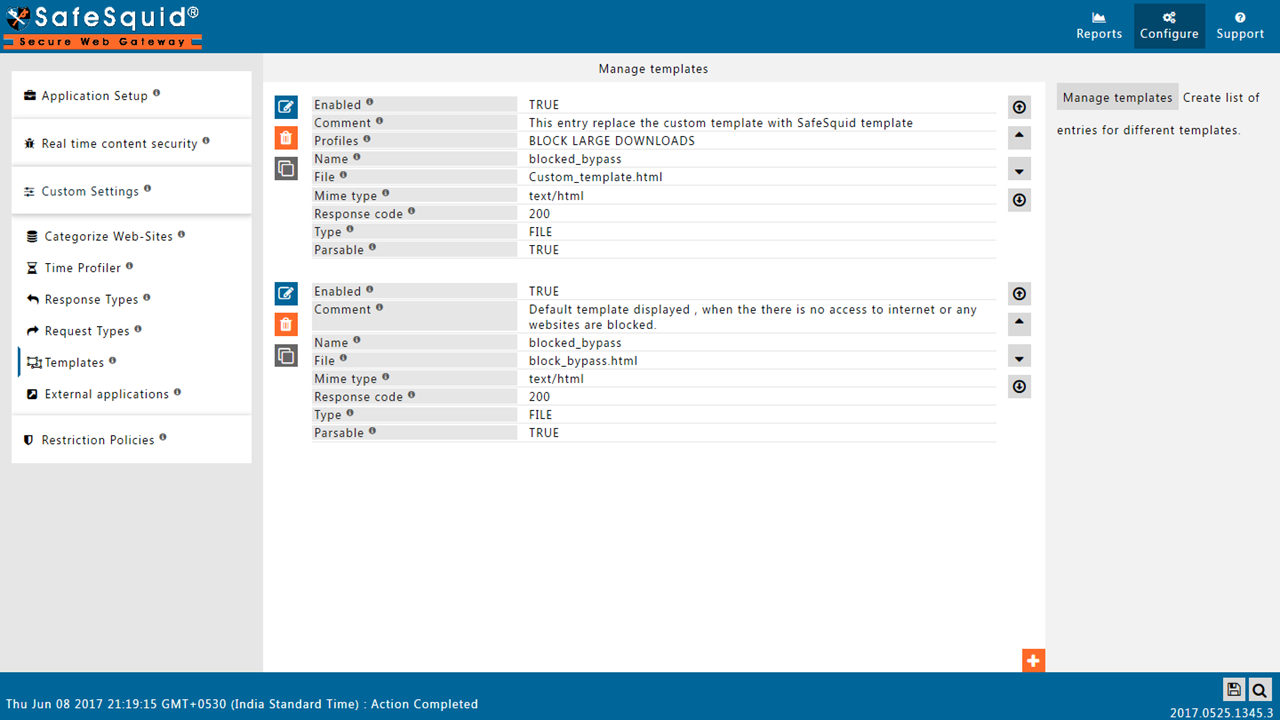Viewport: 1280px width, 720px height.
Task: Add a new template entry
Action: [x=1033, y=661]
